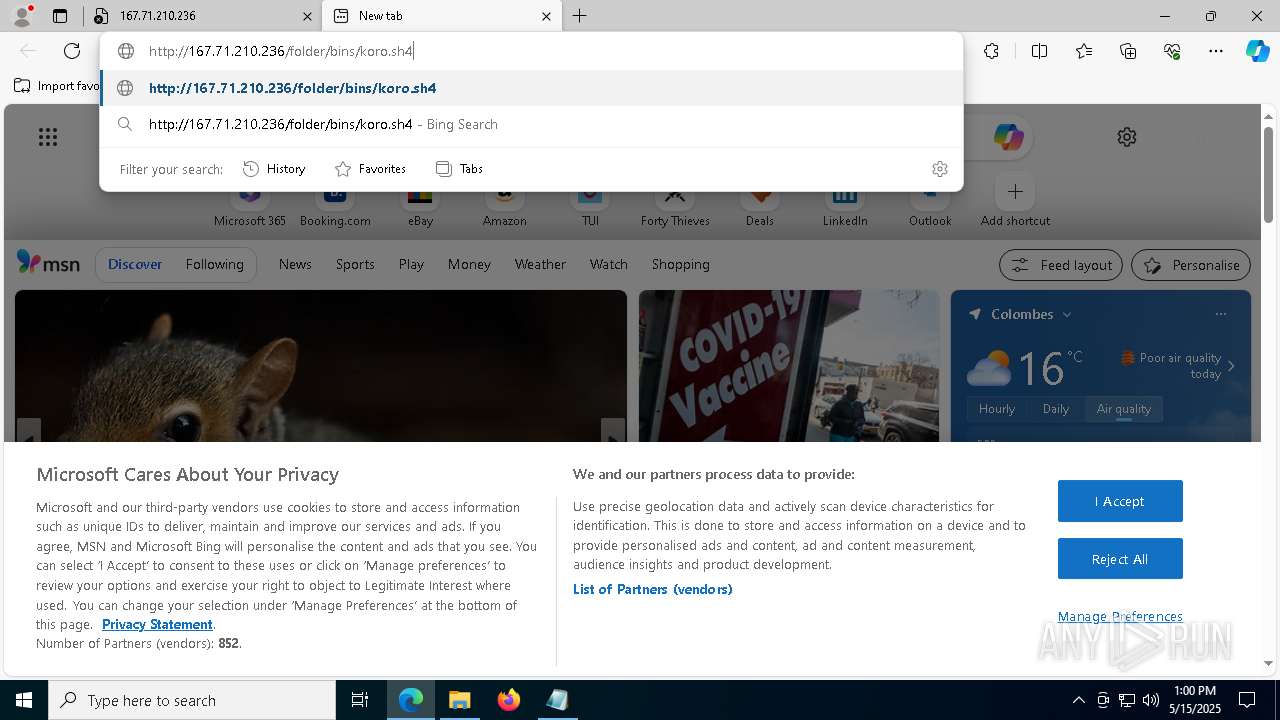Viewport: 1280px width, 720px height.
Task: Open the MSN logo link
Action: coord(48,264)
